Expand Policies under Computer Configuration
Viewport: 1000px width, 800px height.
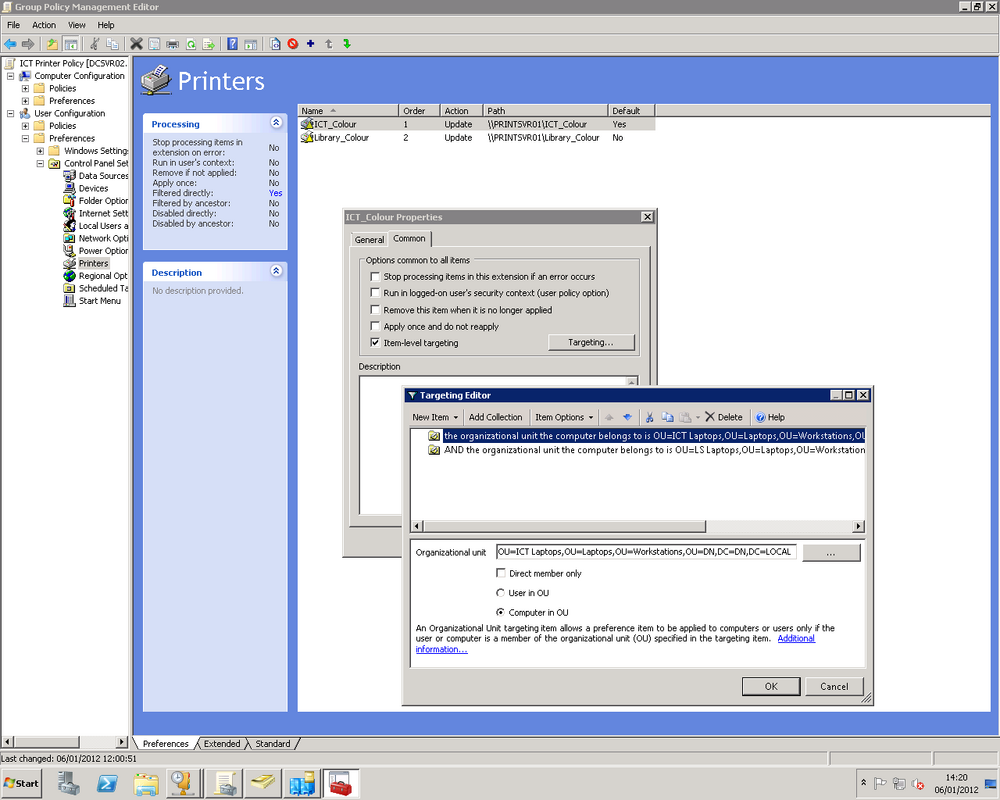tap(25, 89)
